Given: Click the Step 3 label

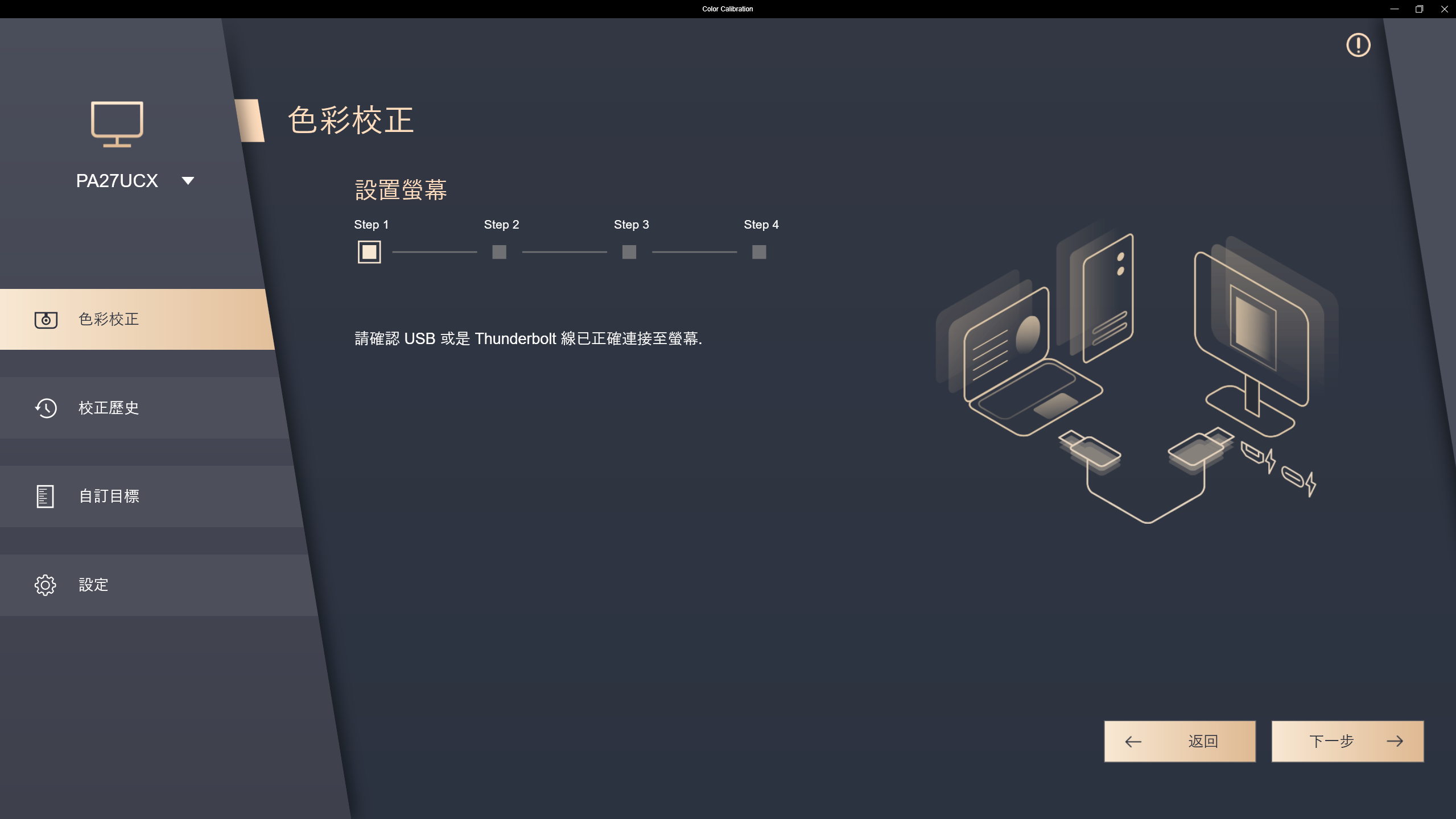Looking at the screenshot, I should pos(631,225).
